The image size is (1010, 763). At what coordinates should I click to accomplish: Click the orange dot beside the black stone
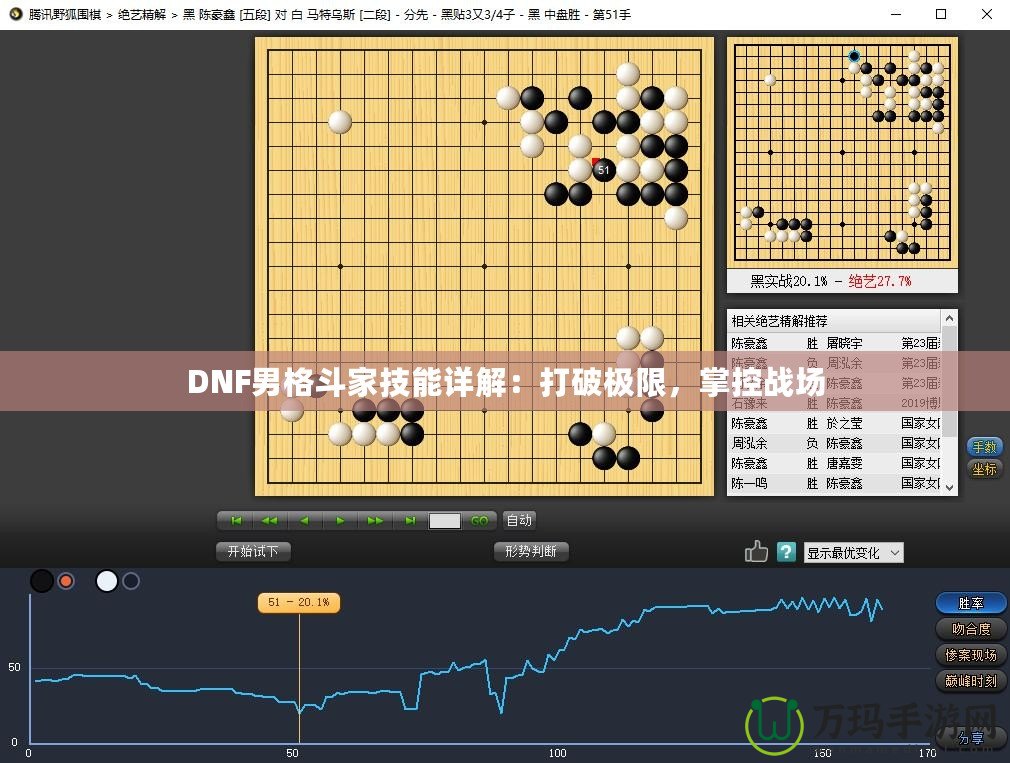(x=66, y=581)
